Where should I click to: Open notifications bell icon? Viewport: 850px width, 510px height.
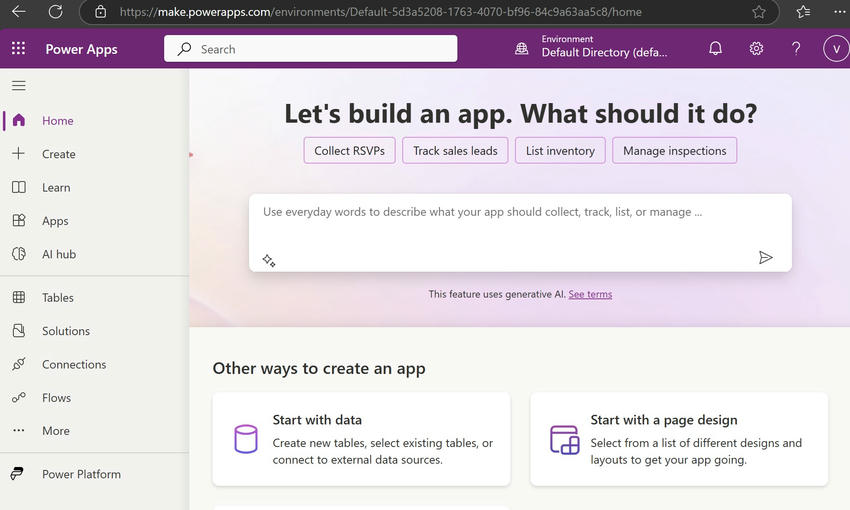[x=716, y=49]
